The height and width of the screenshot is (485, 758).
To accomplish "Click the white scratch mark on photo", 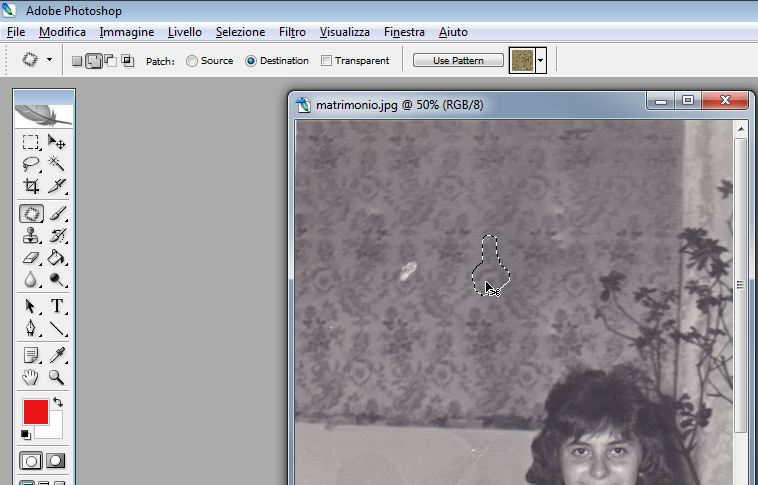I will (408, 271).
